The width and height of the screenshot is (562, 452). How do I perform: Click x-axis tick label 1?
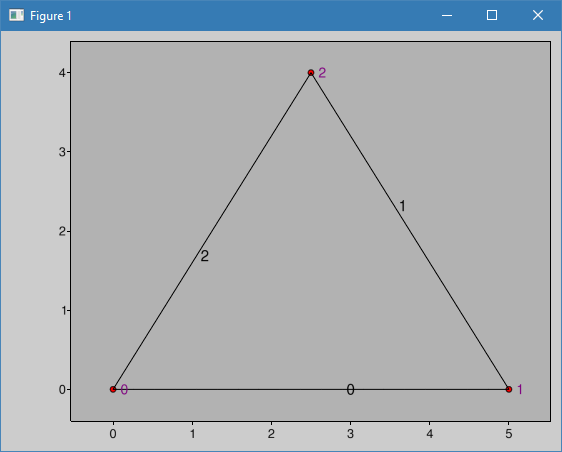[192, 434]
